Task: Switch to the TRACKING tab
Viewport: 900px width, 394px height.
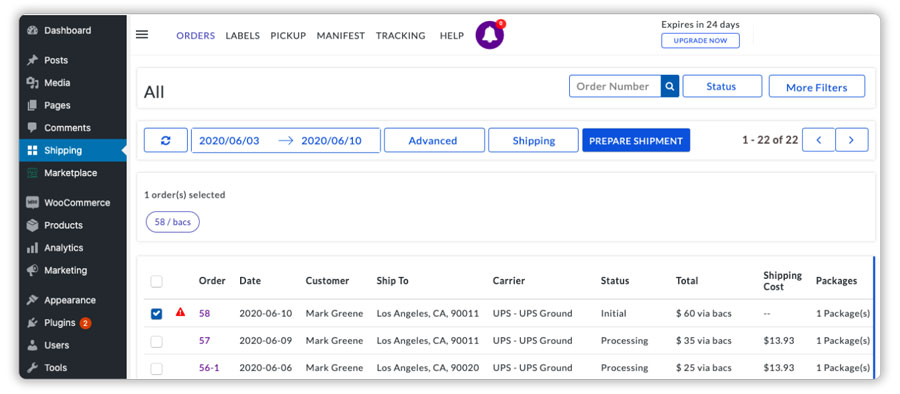Action: pyautogui.click(x=401, y=36)
